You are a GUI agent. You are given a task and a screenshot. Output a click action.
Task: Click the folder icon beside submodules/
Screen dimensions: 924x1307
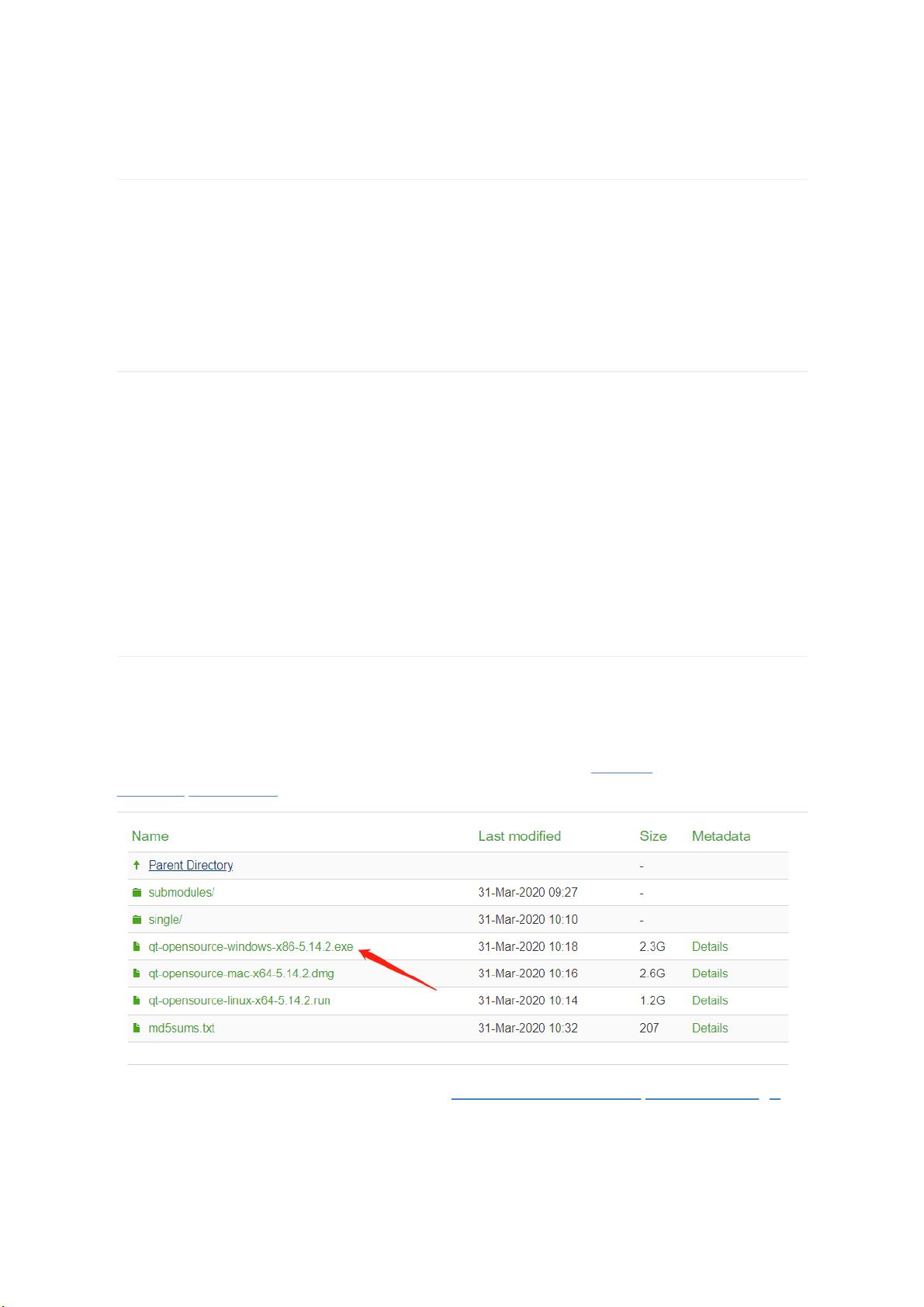coord(137,893)
